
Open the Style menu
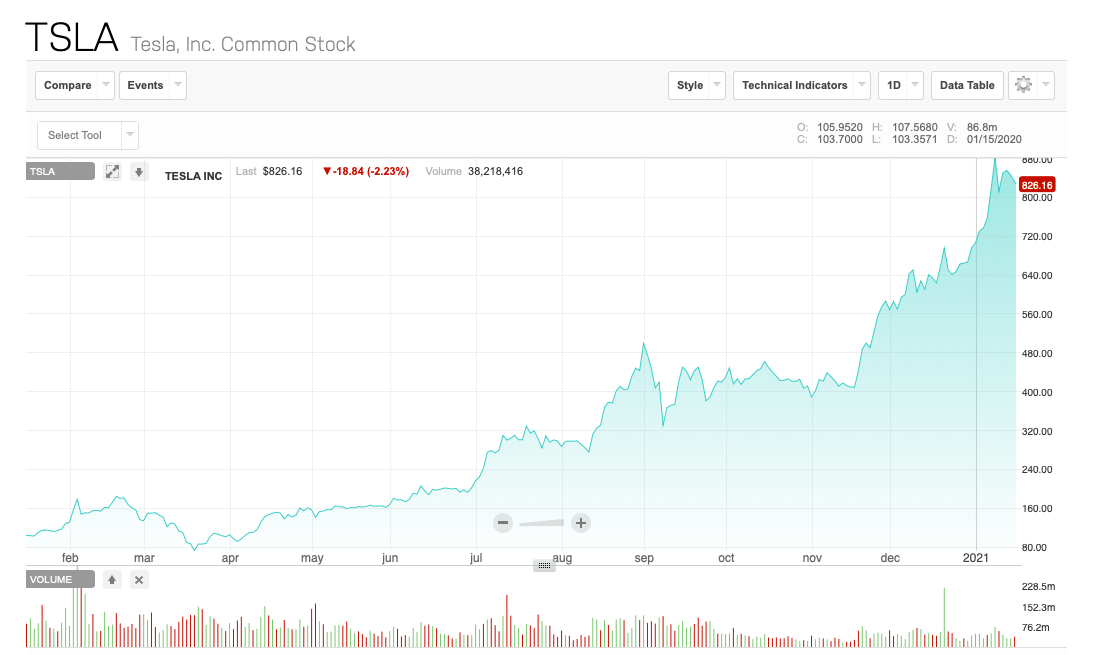click(x=697, y=85)
